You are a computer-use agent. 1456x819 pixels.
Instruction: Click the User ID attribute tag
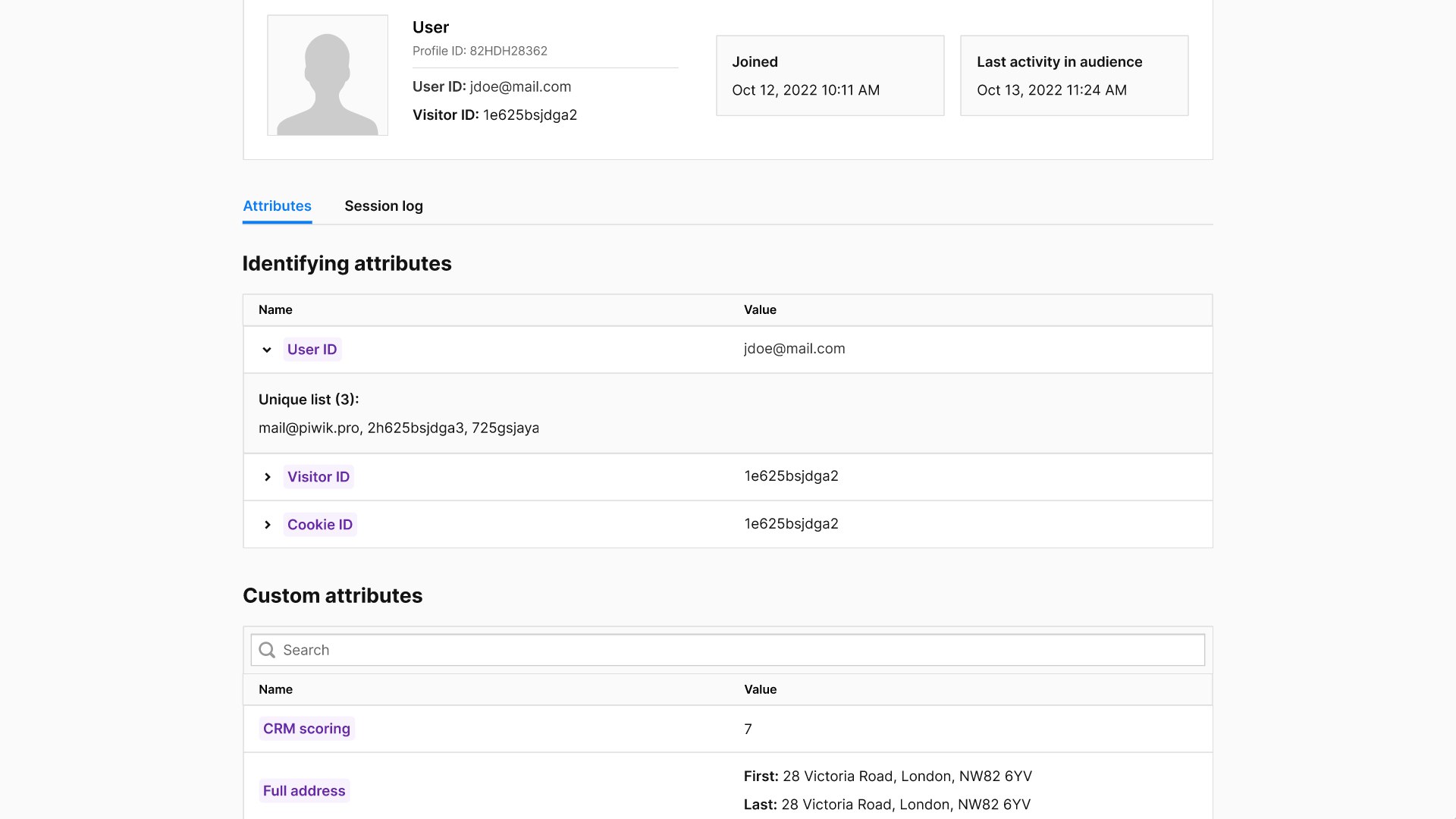312,350
